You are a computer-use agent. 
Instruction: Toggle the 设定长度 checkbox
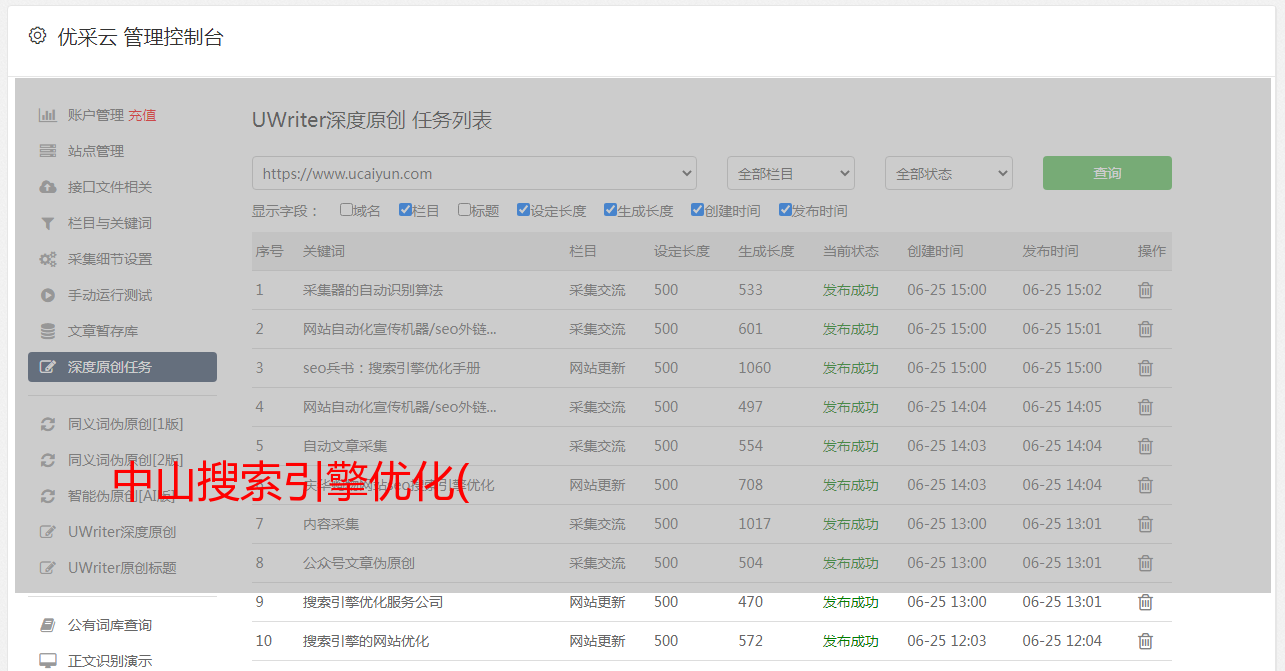(523, 210)
